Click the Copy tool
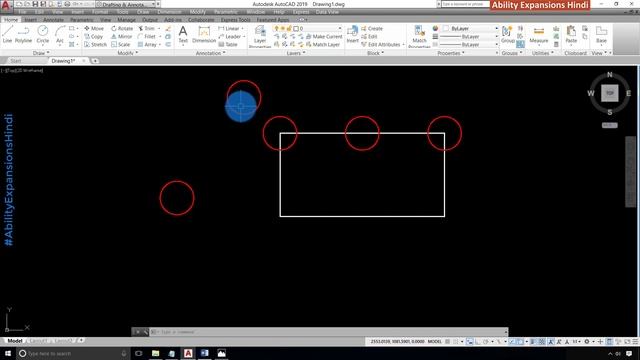Screen dimensions: 640x360 pyautogui.click(x=94, y=36)
